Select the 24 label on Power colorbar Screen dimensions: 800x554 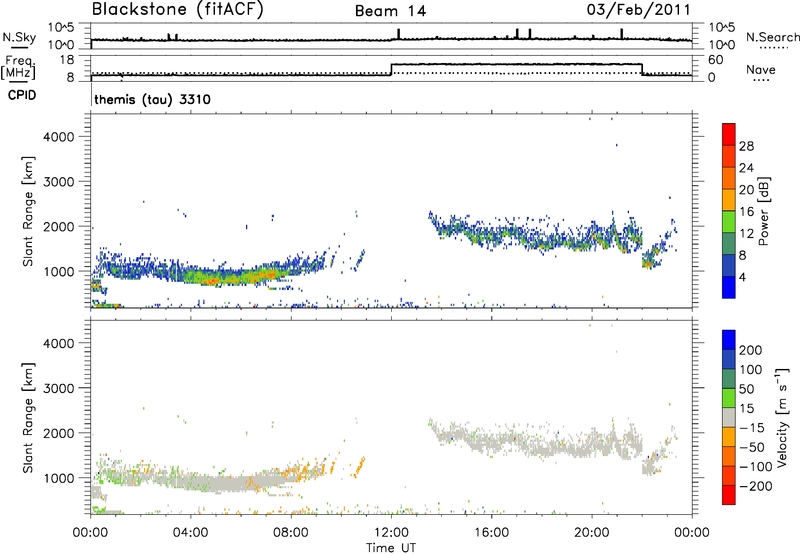746,168
